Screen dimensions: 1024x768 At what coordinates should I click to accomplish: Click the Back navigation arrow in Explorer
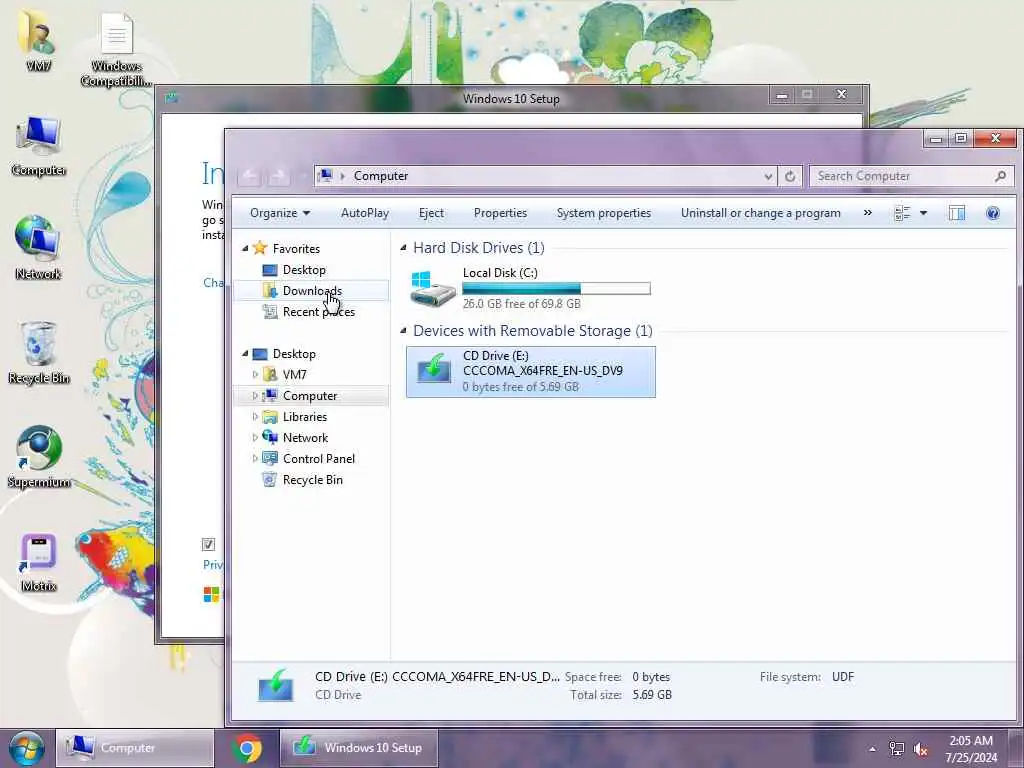(x=249, y=176)
